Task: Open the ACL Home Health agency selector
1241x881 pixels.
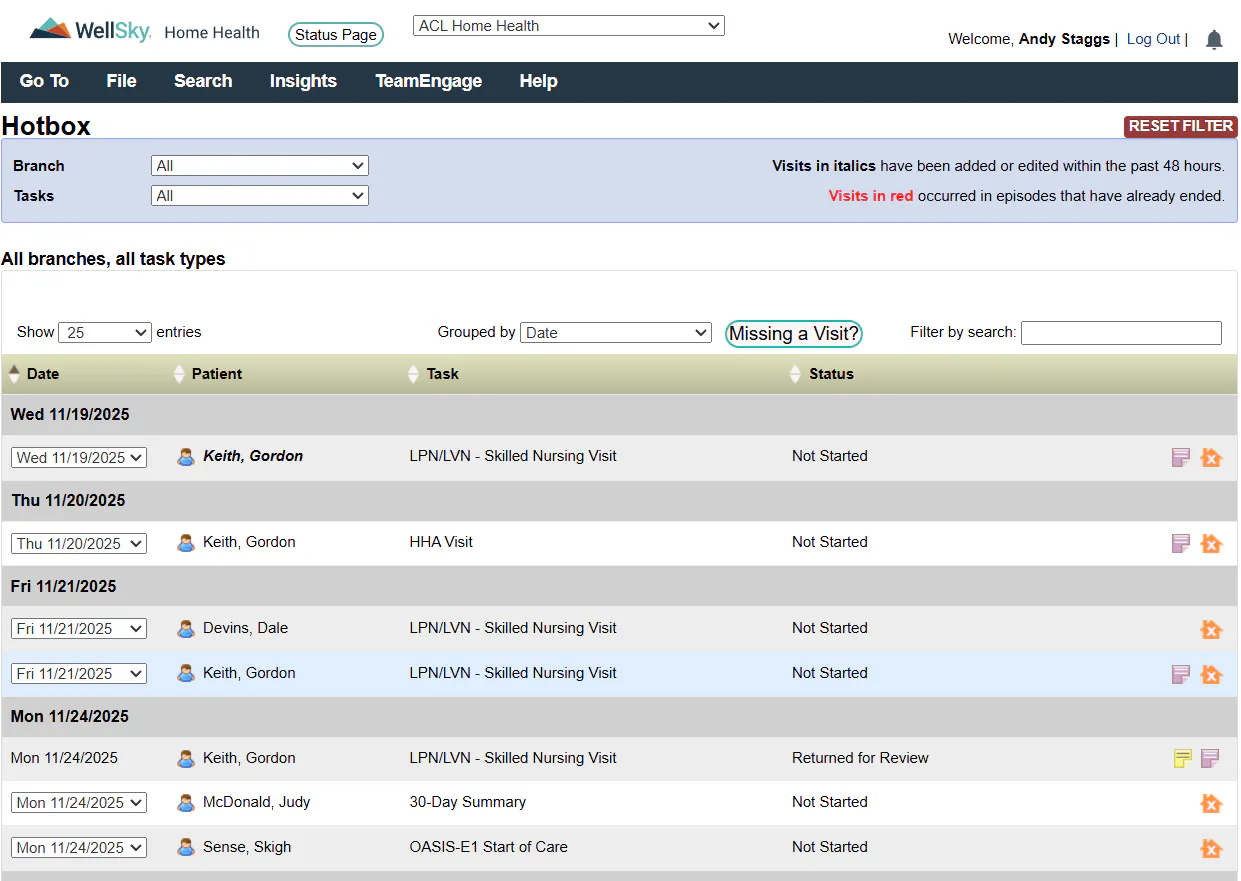Action: (568, 26)
